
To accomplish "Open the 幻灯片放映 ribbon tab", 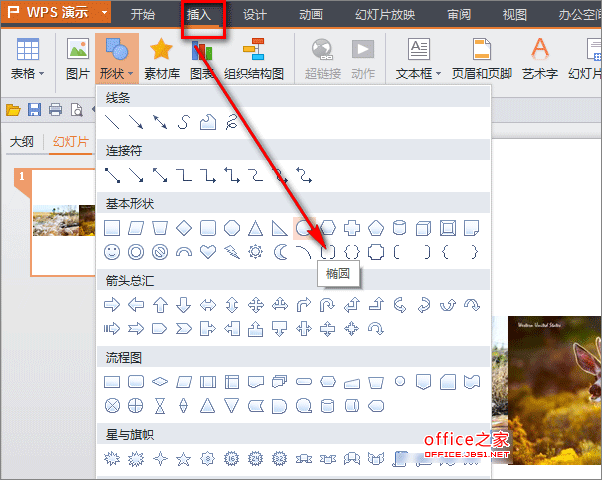I will pos(385,15).
